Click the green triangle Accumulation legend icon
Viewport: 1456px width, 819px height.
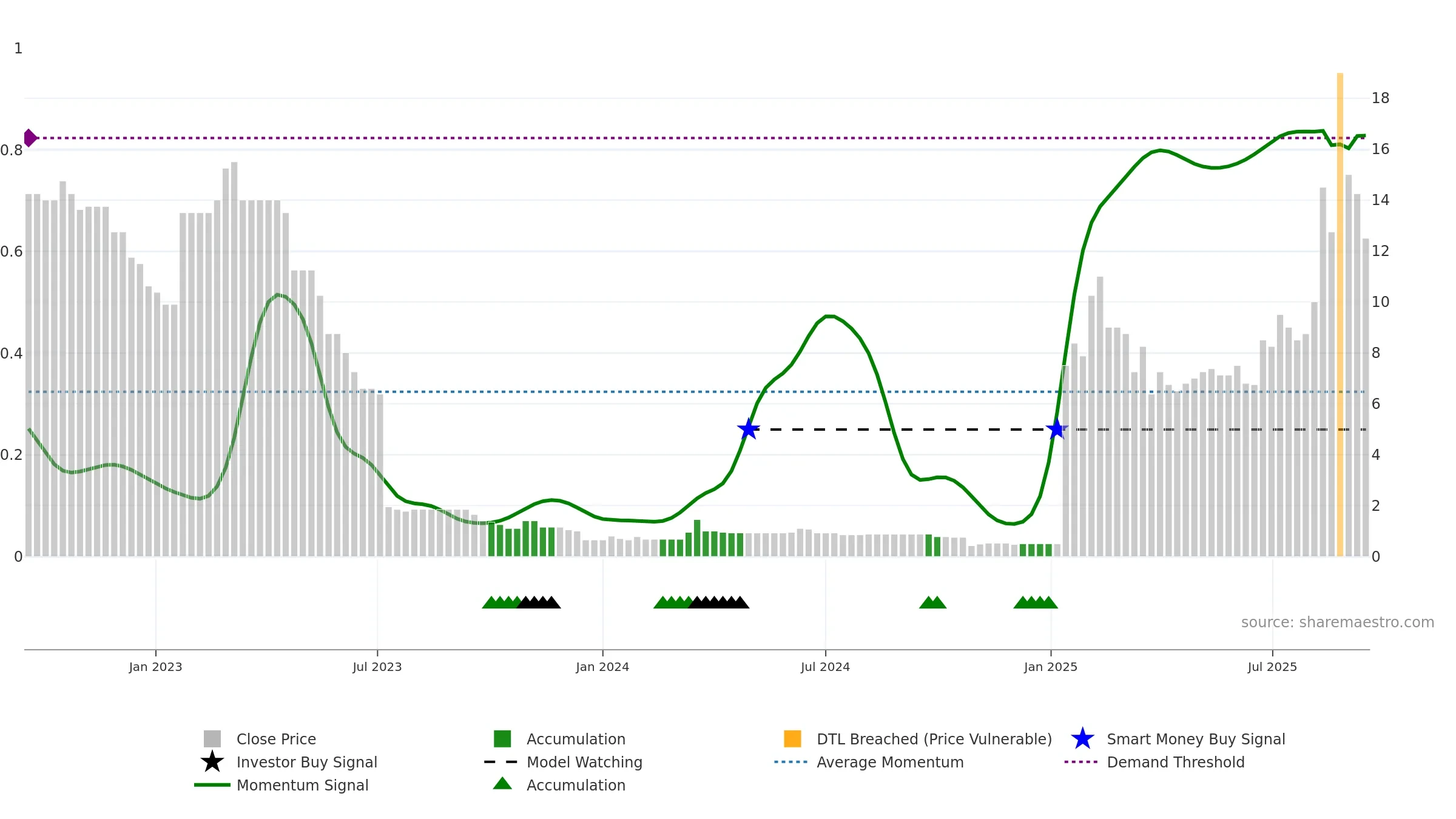coord(502,784)
